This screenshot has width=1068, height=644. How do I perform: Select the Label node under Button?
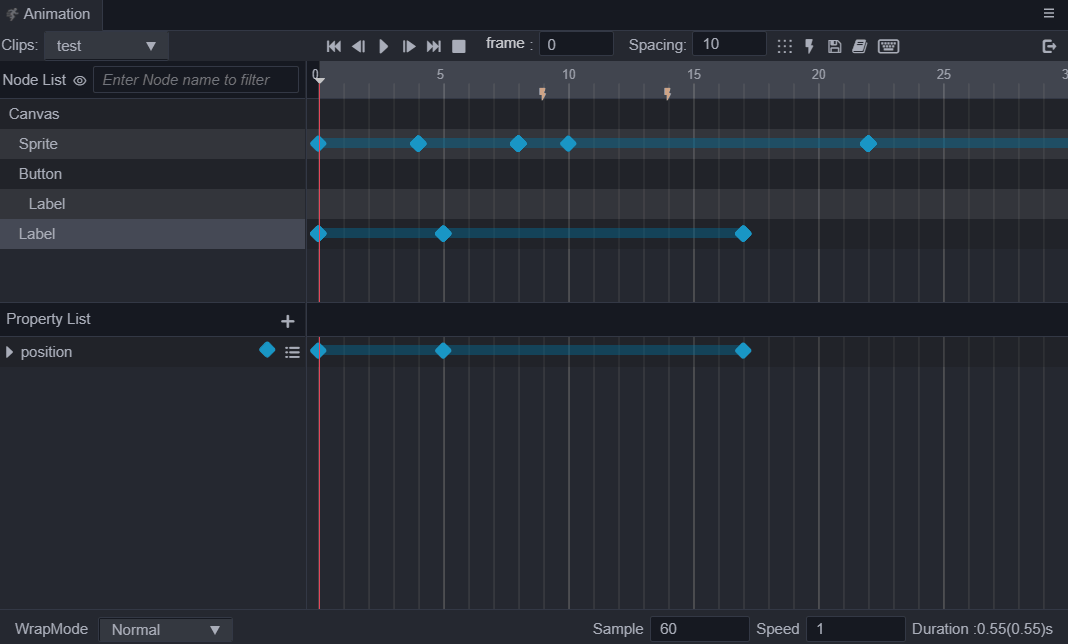tap(153, 204)
